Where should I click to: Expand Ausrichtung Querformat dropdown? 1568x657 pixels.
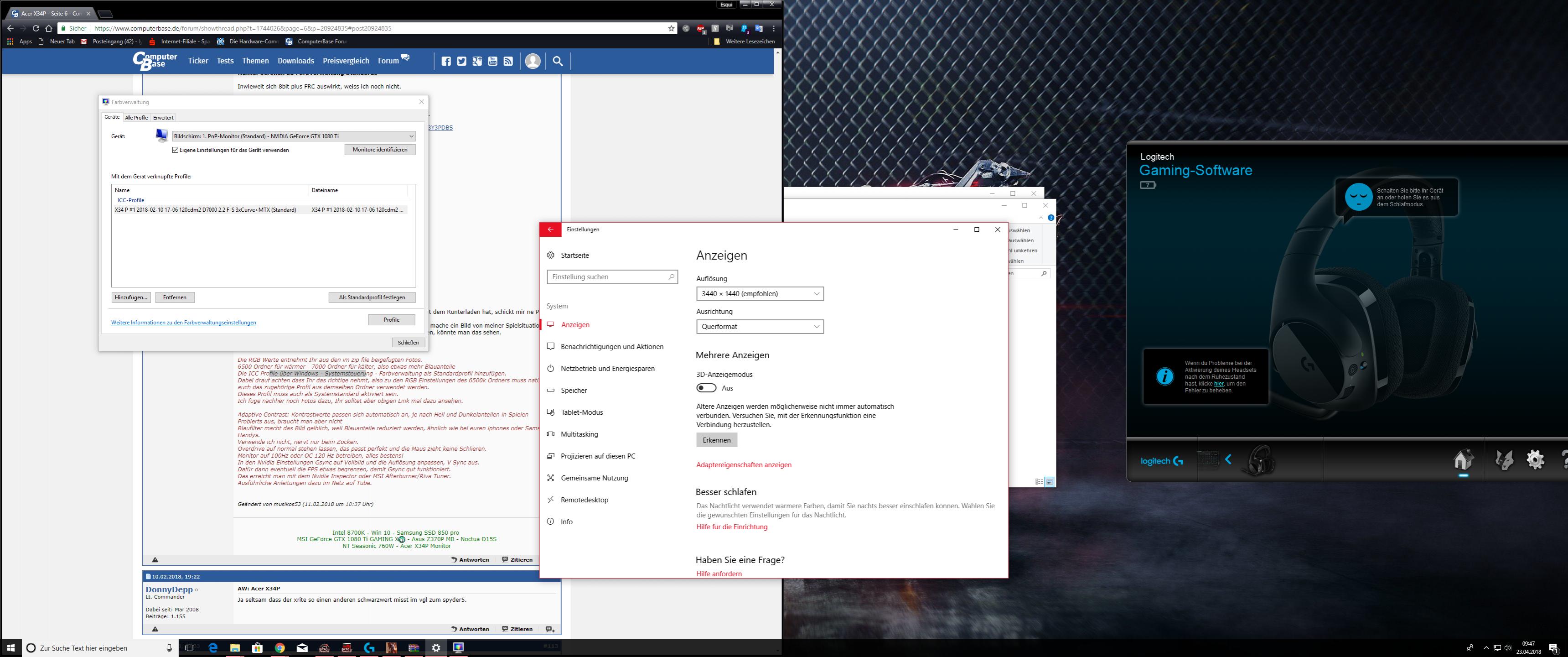click(x=760, y=326)
